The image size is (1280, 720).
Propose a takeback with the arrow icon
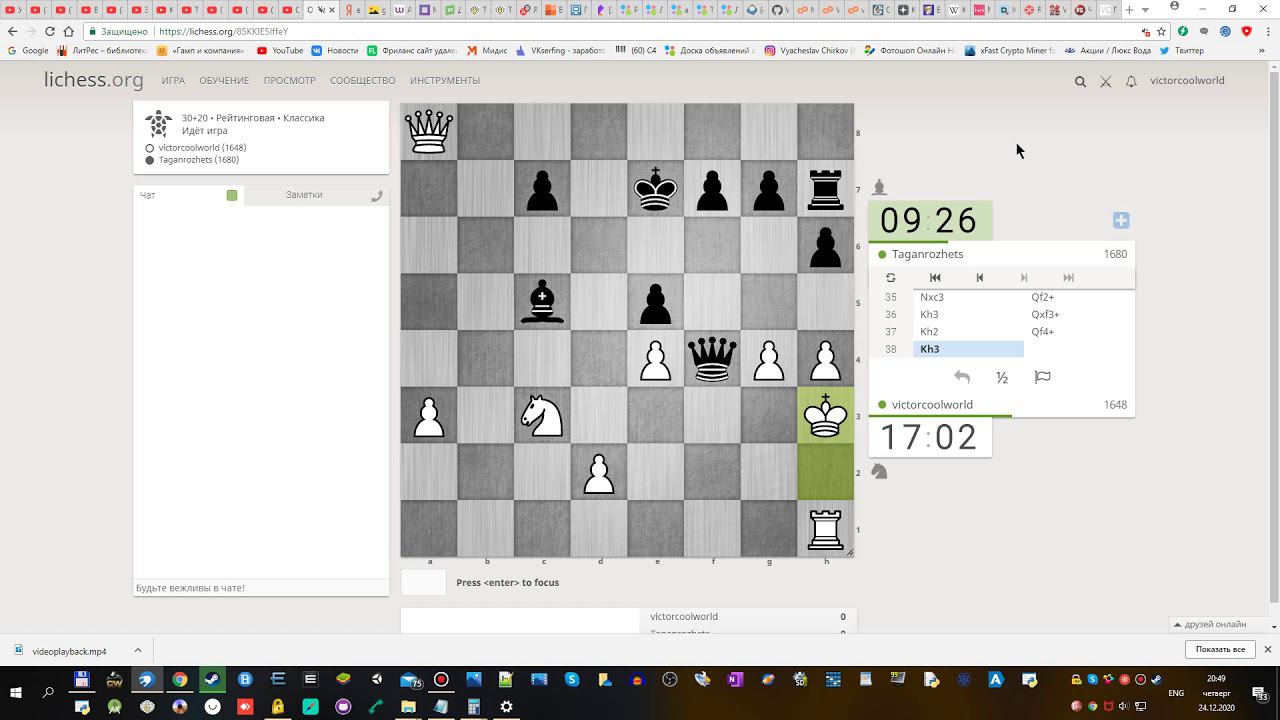pyautogui.click(x=962, y=377)
